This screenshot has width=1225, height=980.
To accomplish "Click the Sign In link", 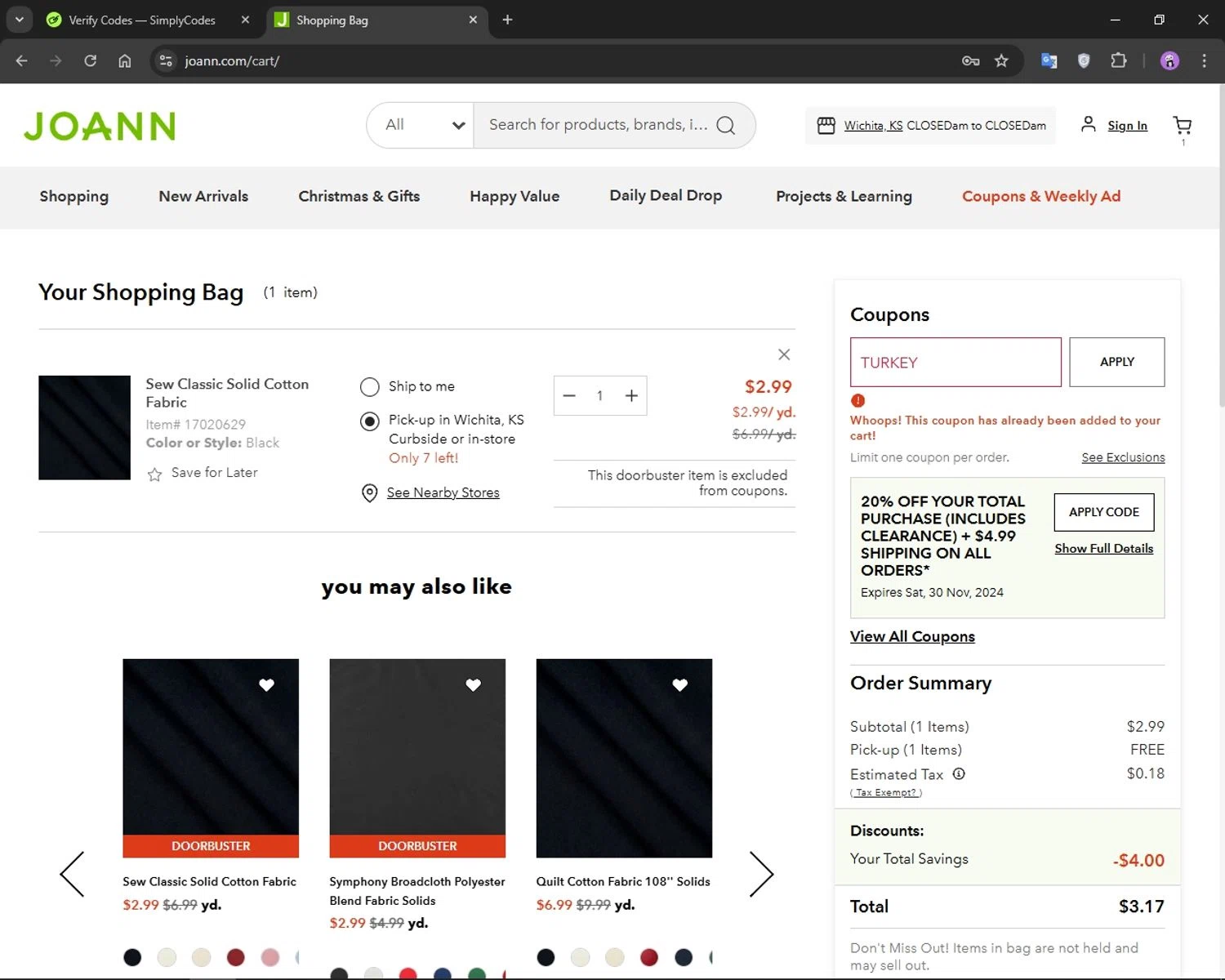I will (x=1127, y=126).
